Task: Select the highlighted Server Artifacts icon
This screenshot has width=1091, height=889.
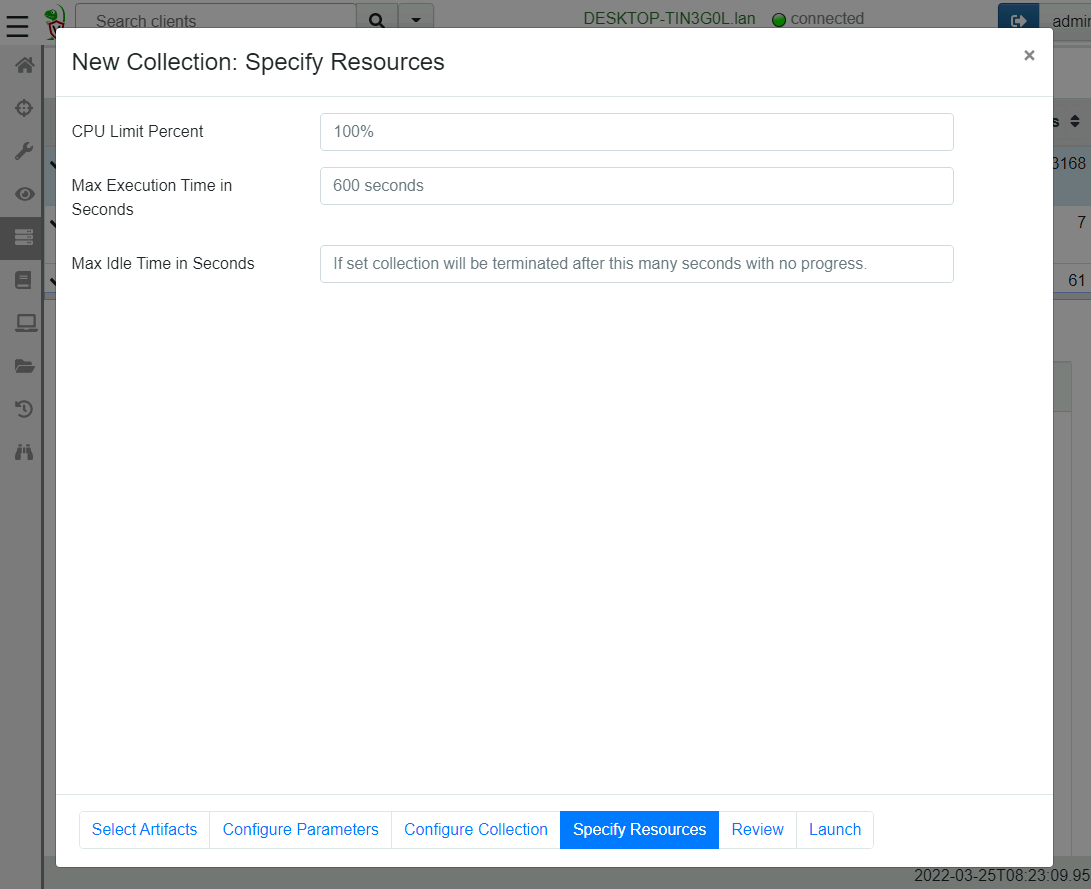Action: 22,237
